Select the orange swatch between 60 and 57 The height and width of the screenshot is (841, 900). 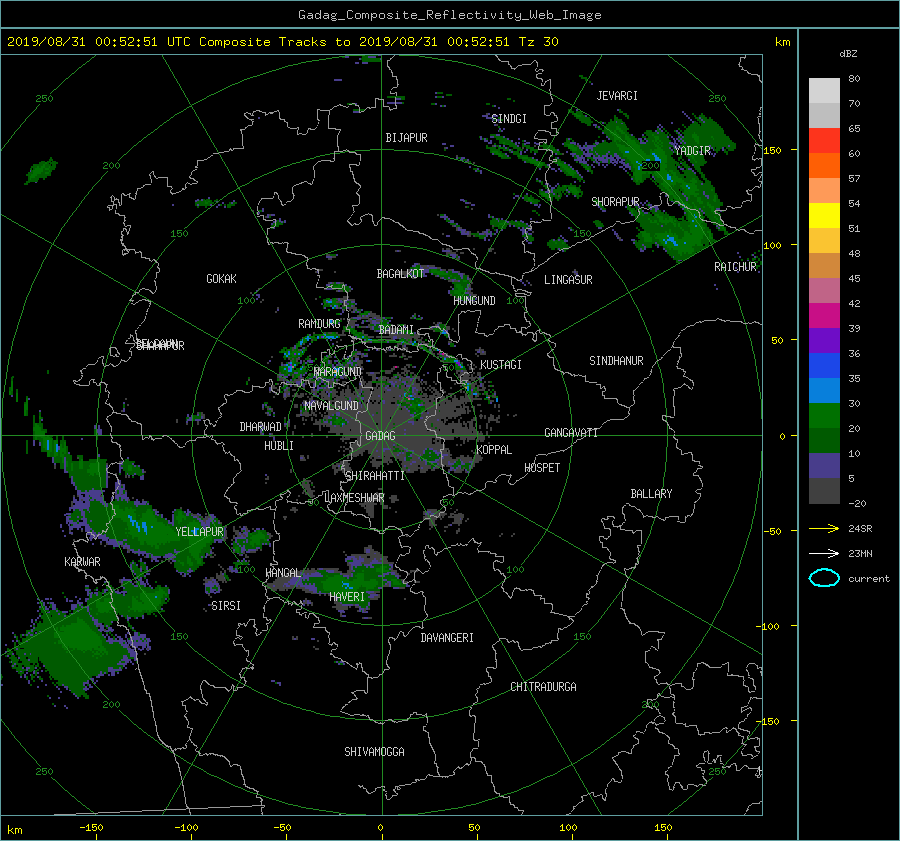coord(824,166)
